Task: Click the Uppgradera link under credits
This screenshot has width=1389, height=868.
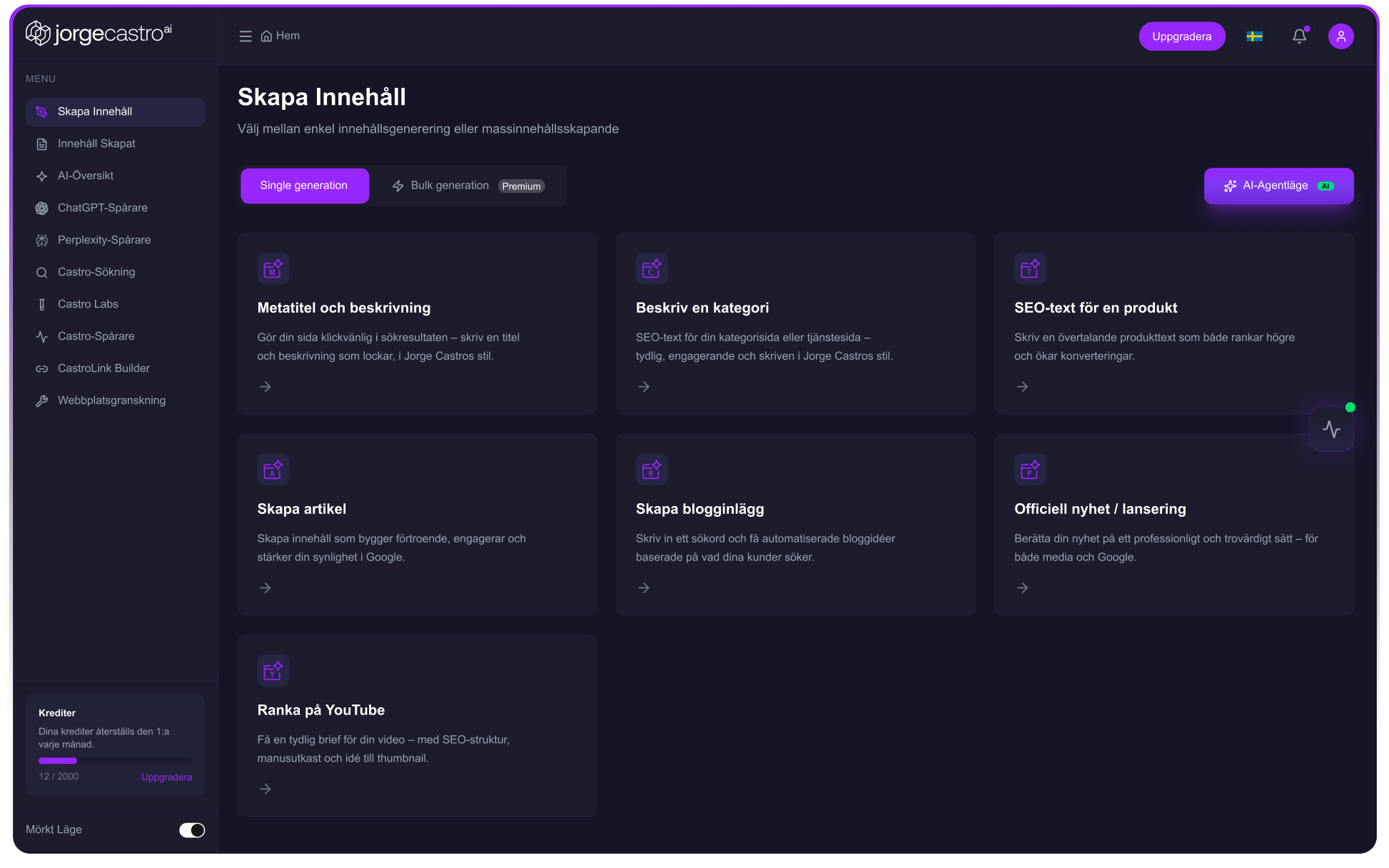Action: (166, 777)
